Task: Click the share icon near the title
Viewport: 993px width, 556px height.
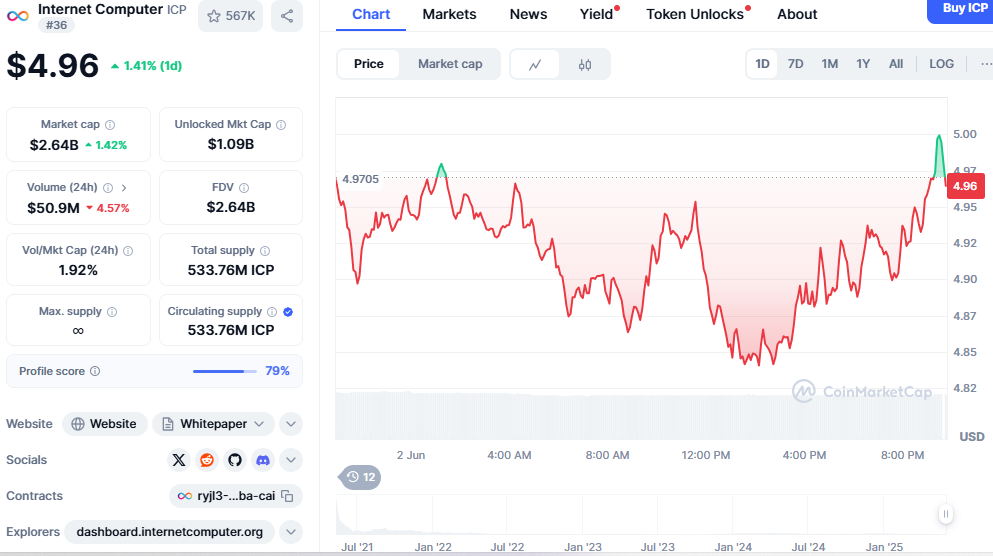Action: click(x=287, y=16)
